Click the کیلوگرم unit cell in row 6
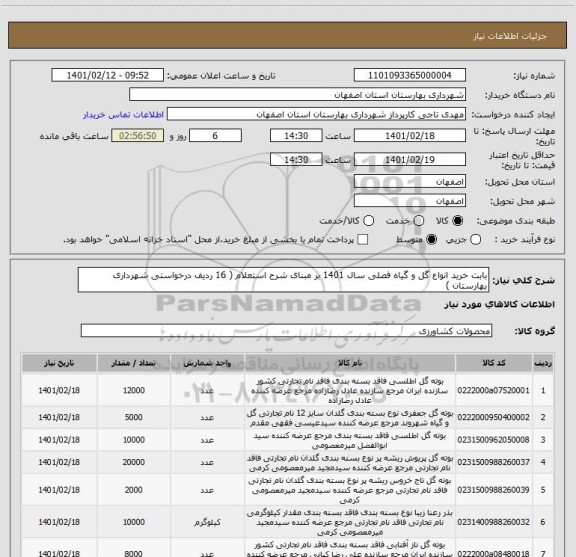 pyautogui.click(x=207, y=522)
